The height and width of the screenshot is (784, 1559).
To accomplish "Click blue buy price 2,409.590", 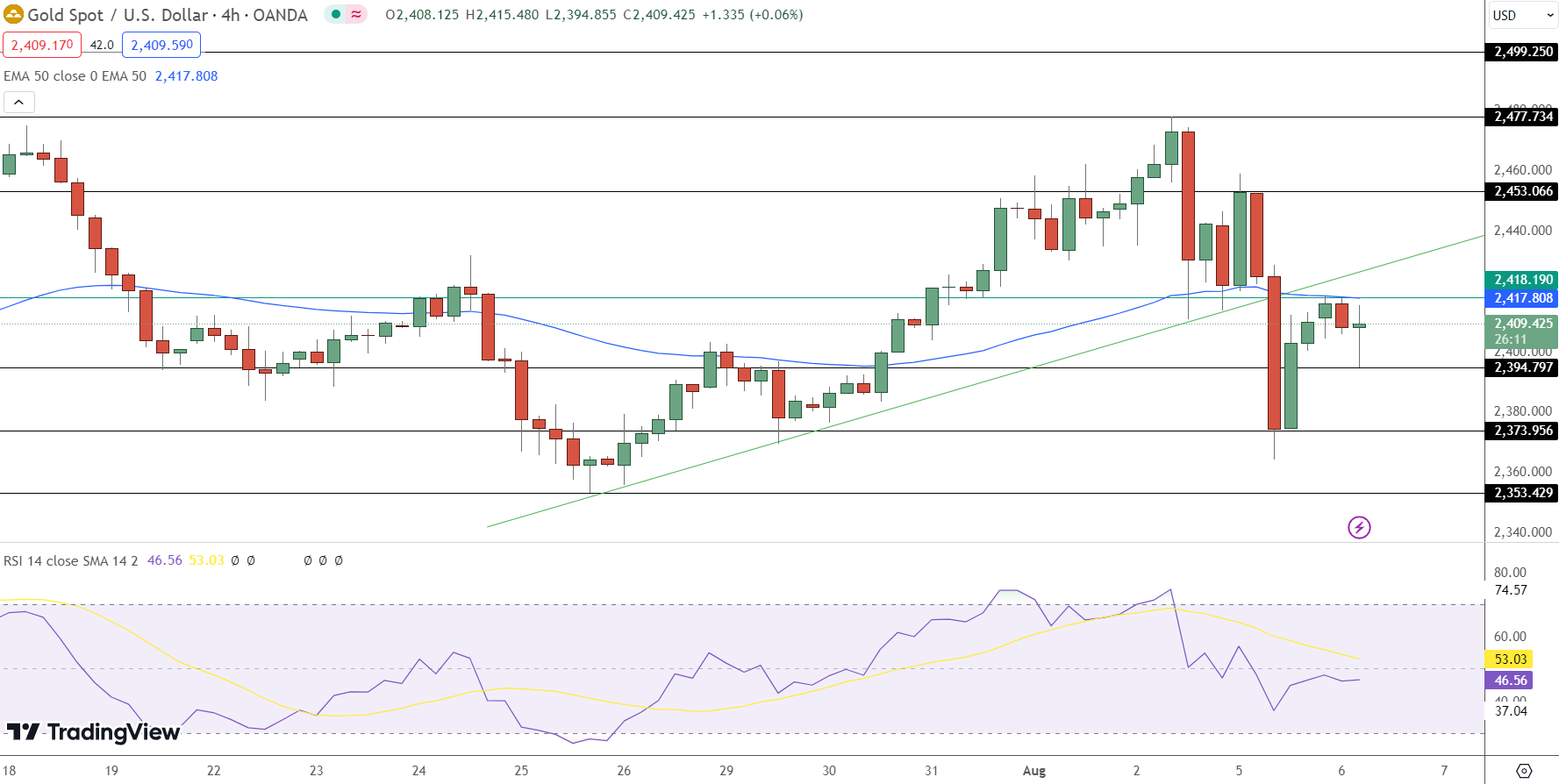I will coord(161,45).
